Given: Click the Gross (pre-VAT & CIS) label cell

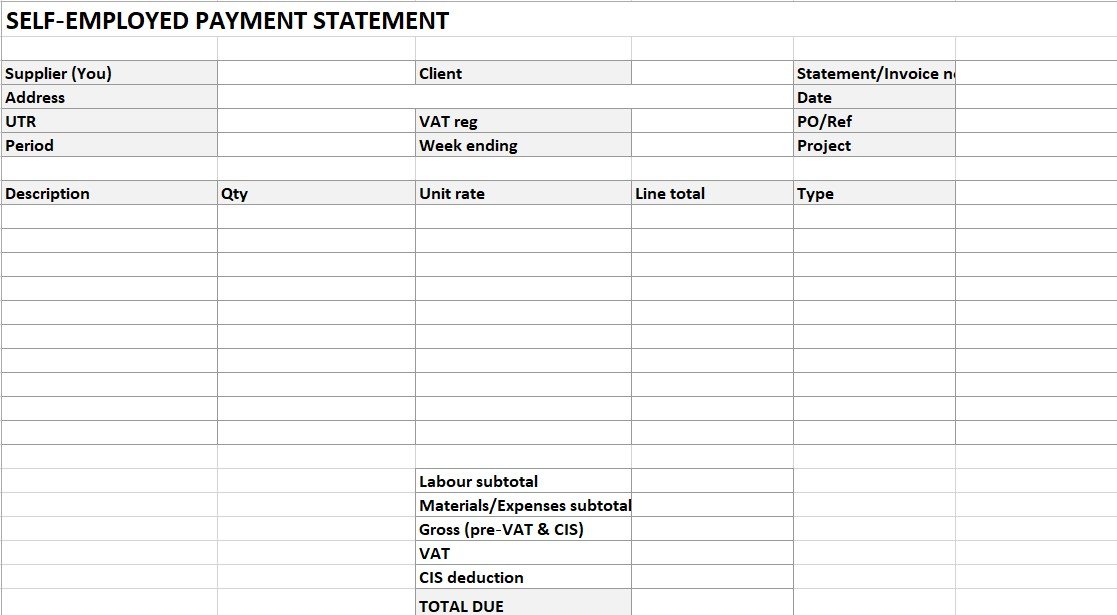Looking at the screenshot, I should [523, 529].
